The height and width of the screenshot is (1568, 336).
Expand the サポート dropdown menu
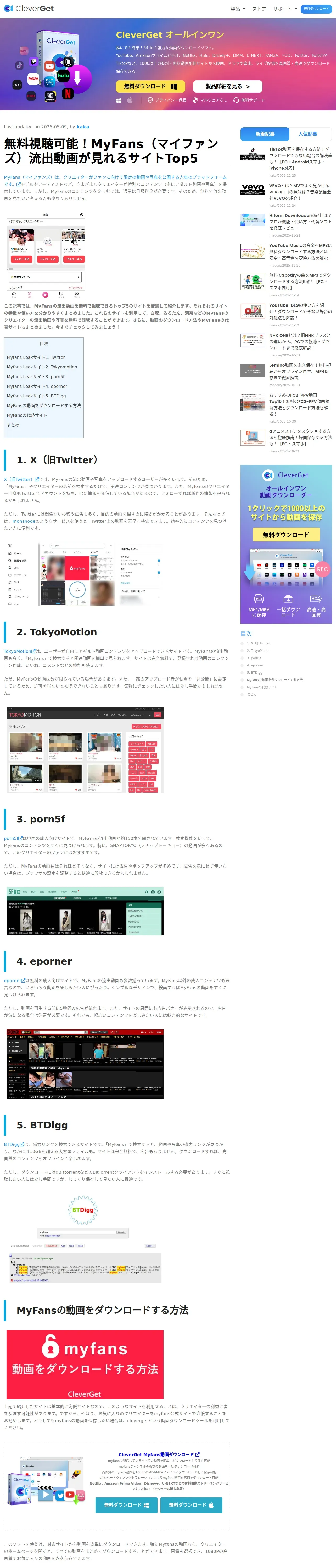click(x=285, y=9)
